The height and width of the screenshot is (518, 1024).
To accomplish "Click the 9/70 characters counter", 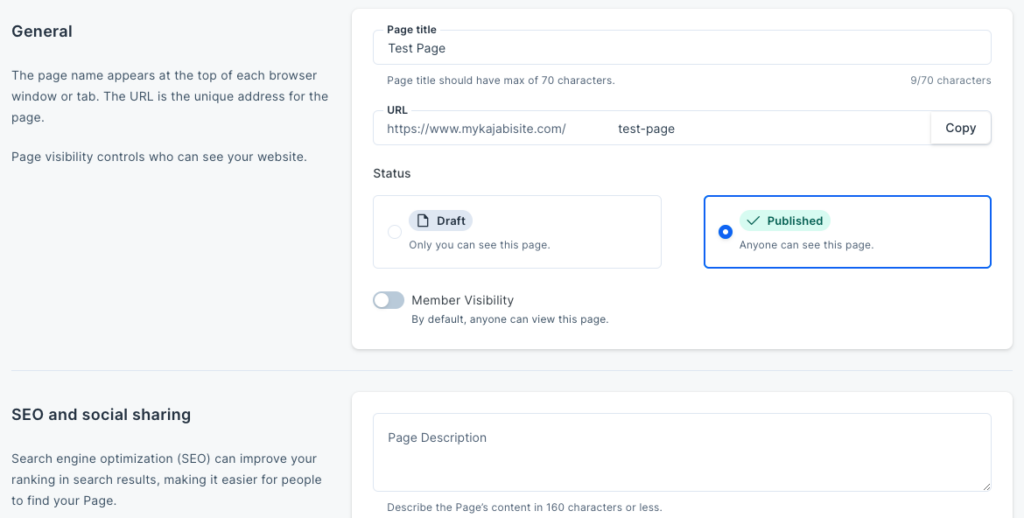I will (x=950, y=80).
